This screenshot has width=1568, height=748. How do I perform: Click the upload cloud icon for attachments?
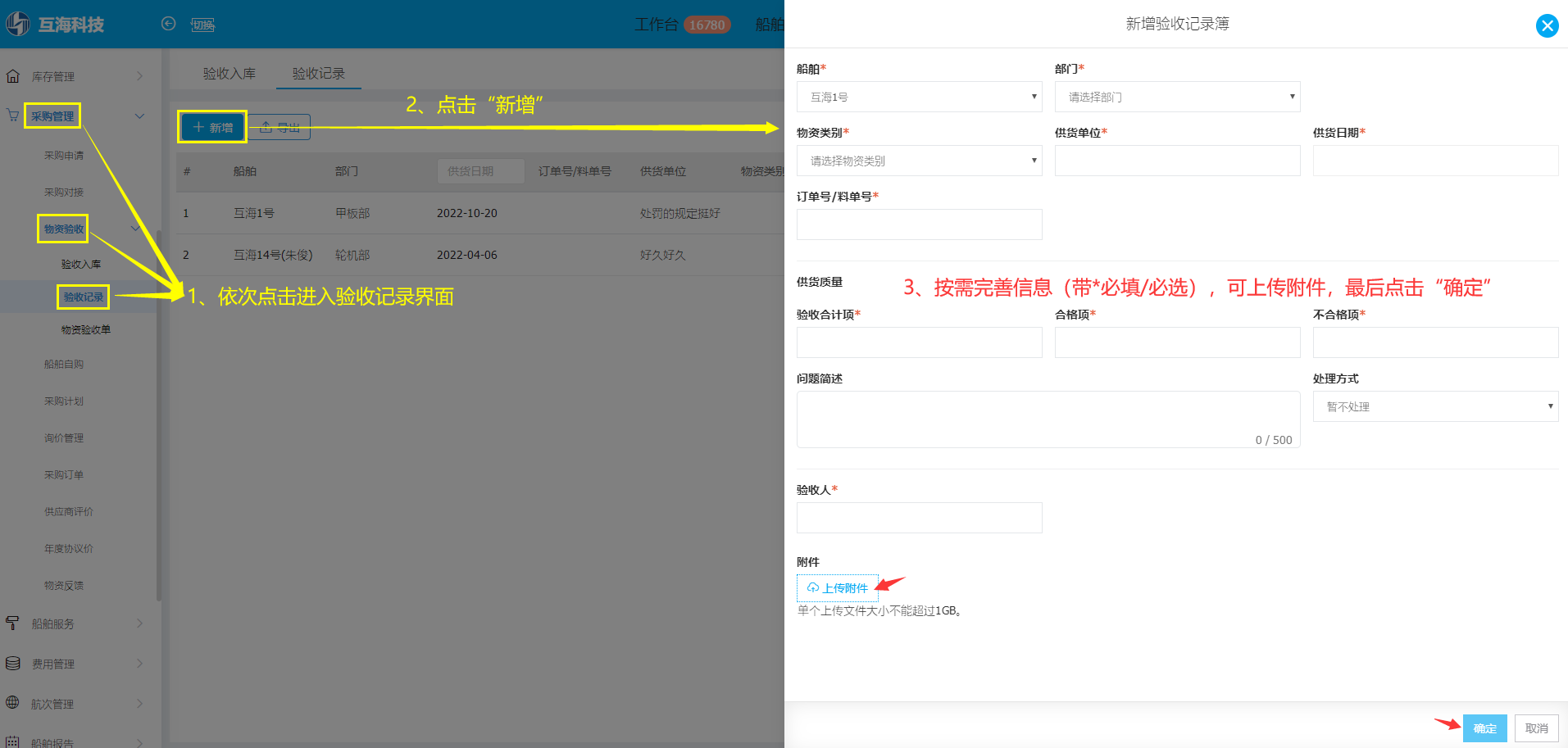tap(813, 587)
